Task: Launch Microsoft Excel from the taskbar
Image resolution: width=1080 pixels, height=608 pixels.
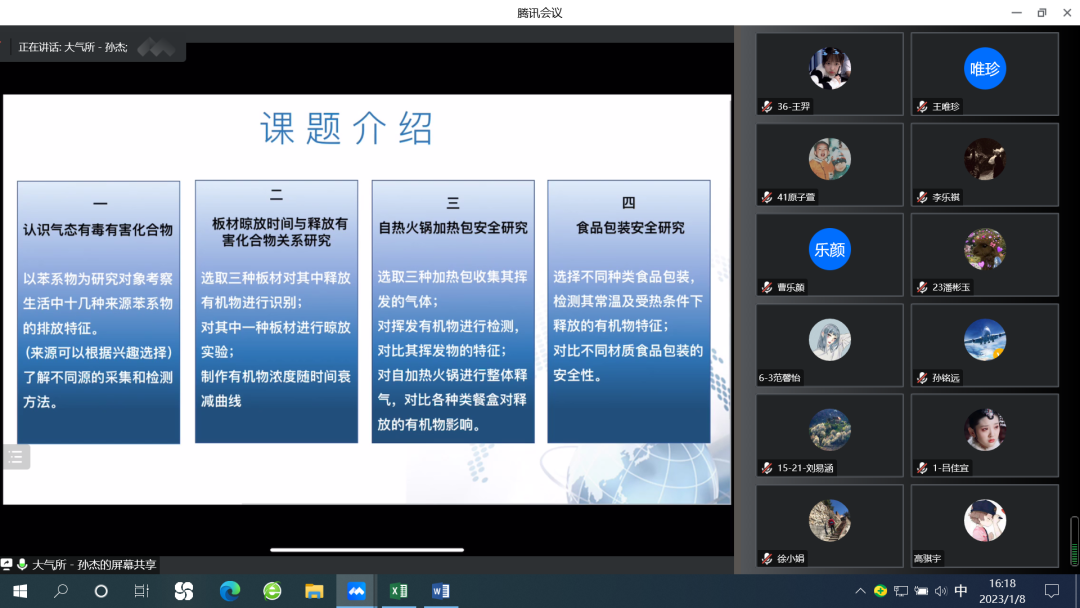Action: coord(398,591)
